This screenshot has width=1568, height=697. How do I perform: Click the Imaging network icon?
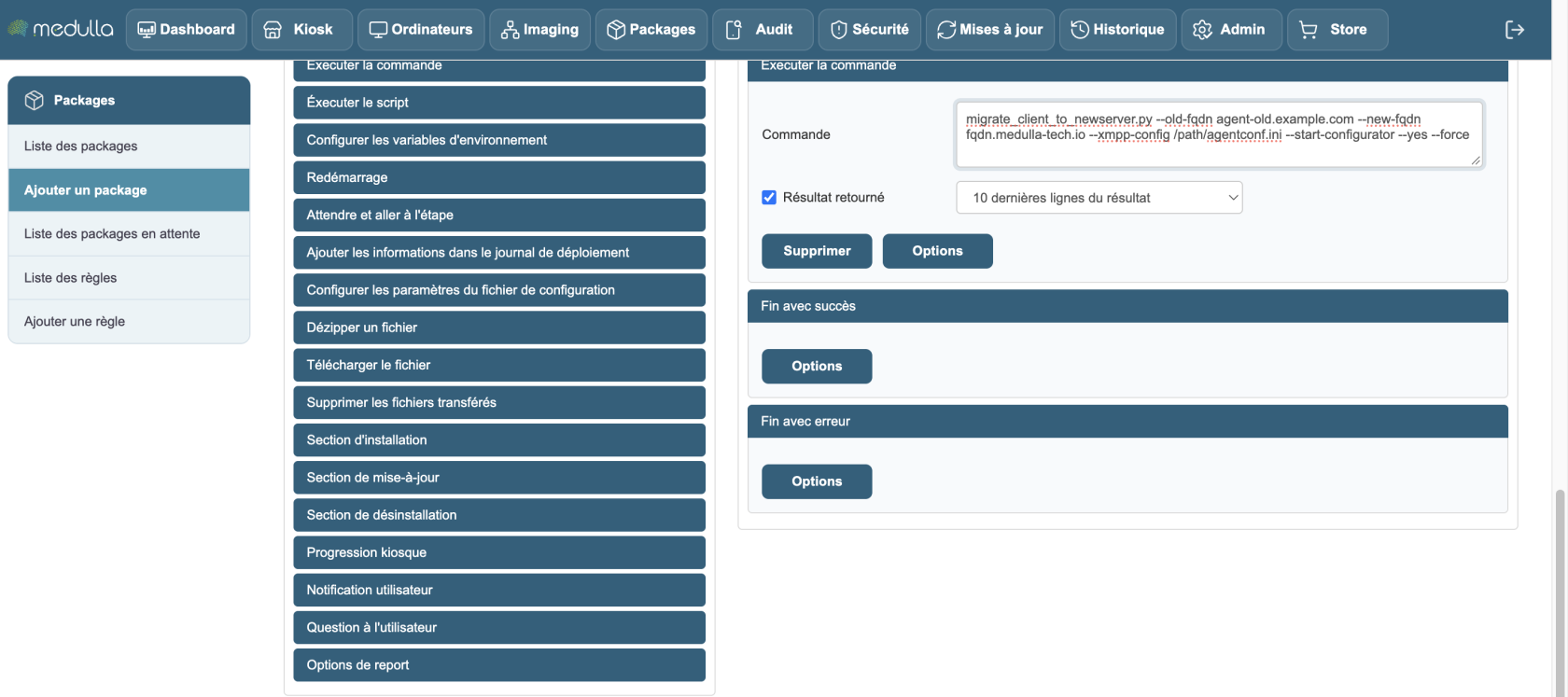[x=510, y=30]
